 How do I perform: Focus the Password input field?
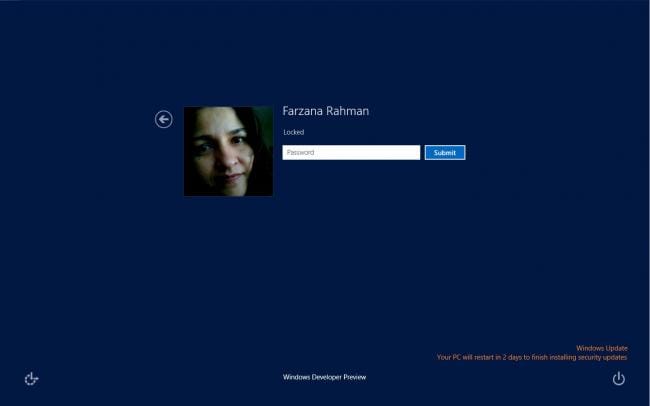[x=351, y=153]
